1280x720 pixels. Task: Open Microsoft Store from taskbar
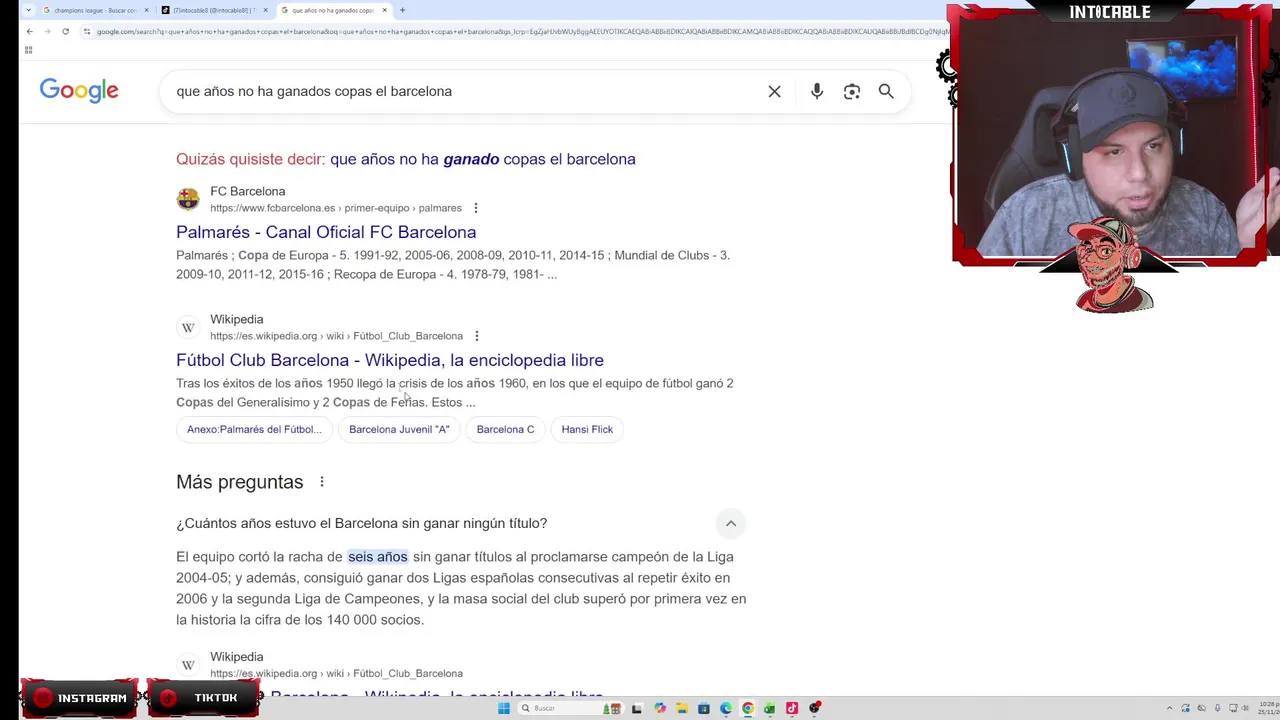pyautogui.click(x=704, y=708)
